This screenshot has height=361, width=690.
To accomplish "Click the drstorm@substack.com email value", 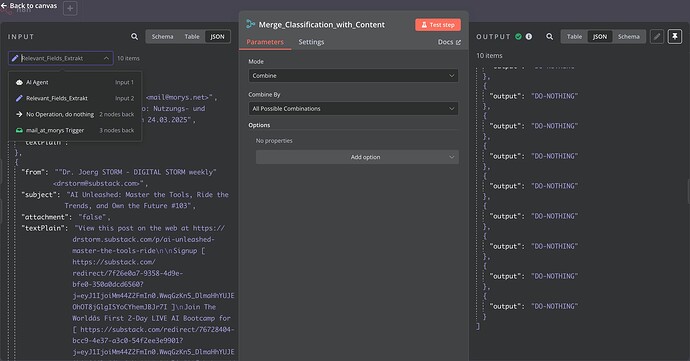I will coord(98,183).
